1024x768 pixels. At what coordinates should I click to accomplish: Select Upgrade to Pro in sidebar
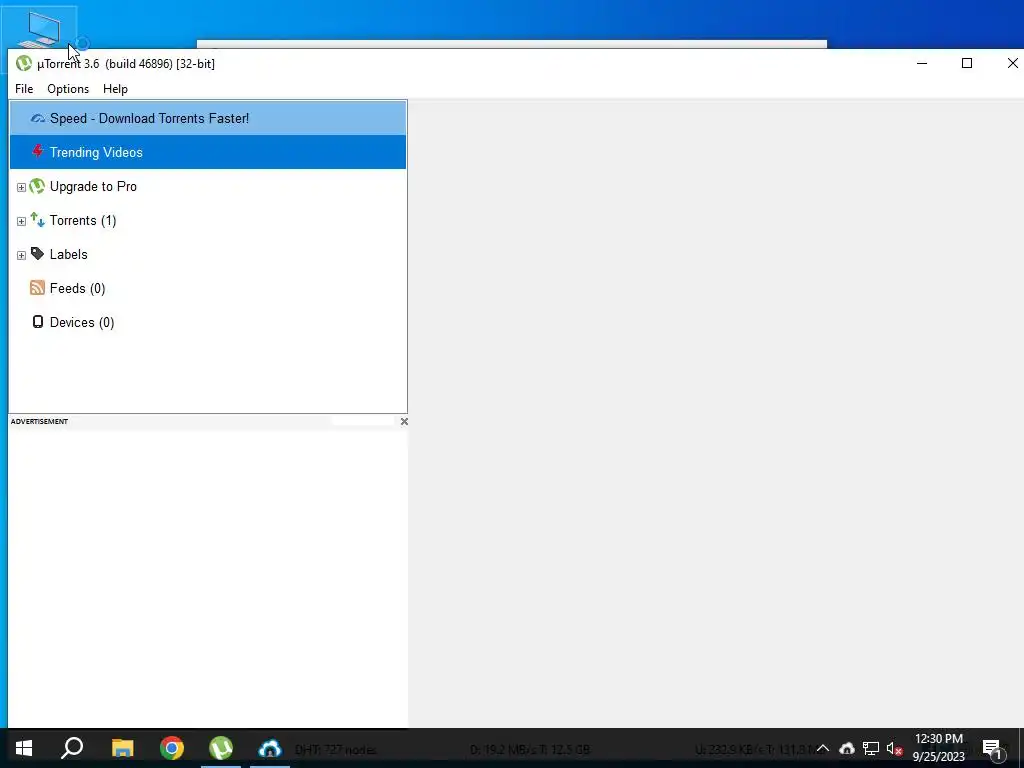click(93, 186)
